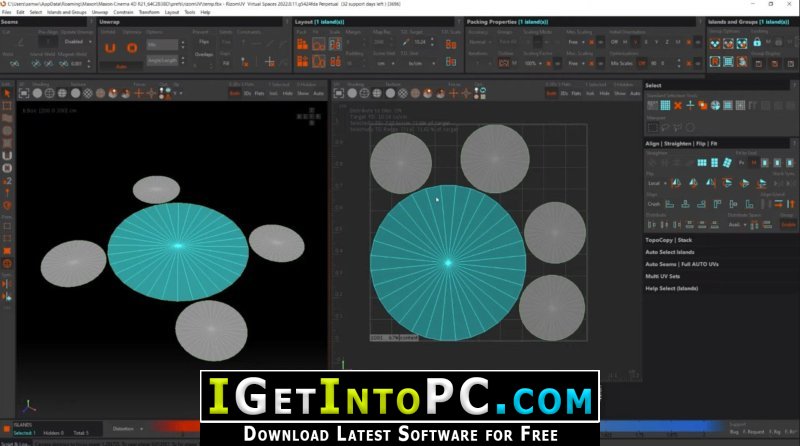The height and width of the screenshot is (446, 800).
Task: Open the Layout menu in menu bar
Action: (172, 12)
